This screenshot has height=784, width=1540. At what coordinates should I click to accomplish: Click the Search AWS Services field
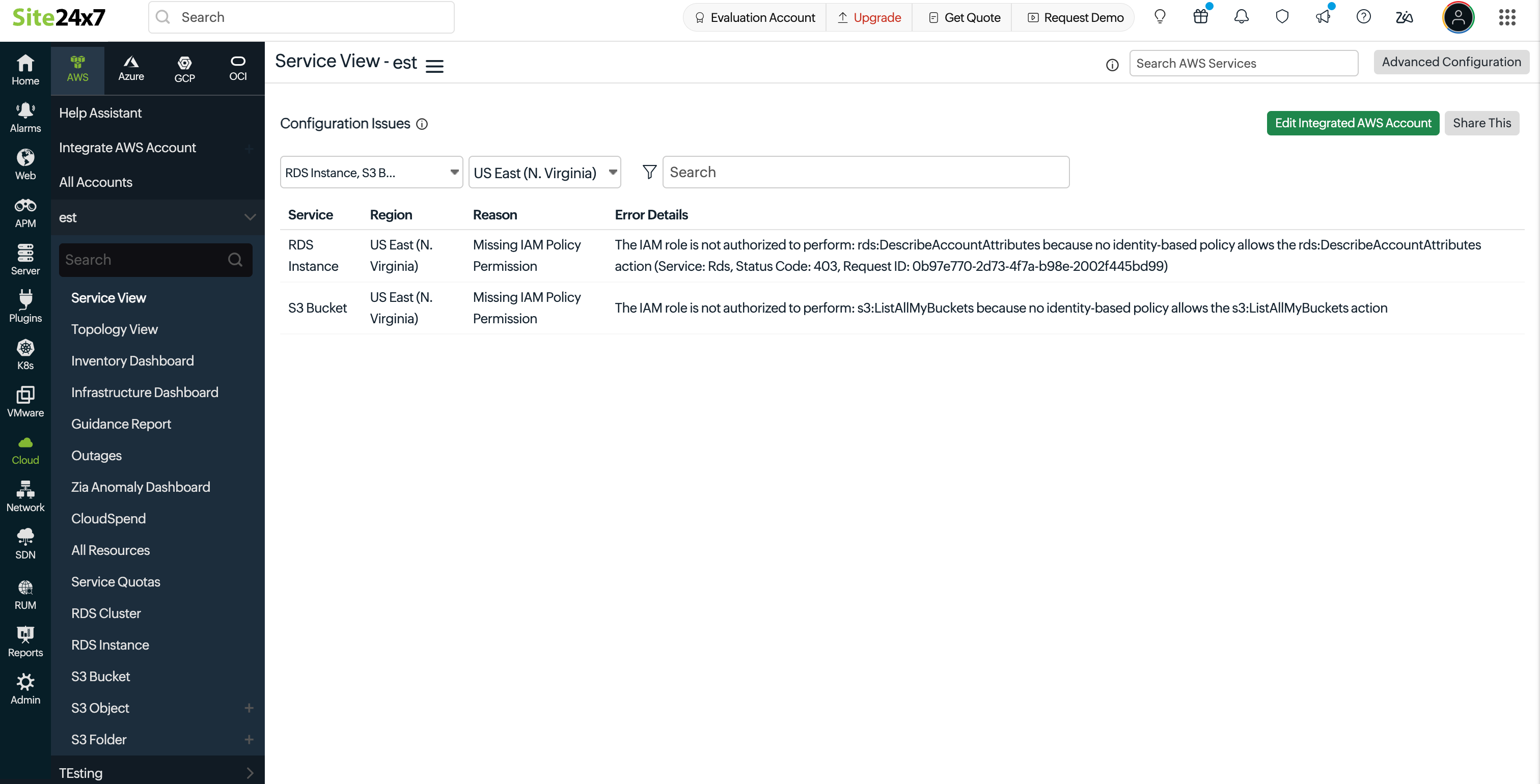click(1243, 63)
